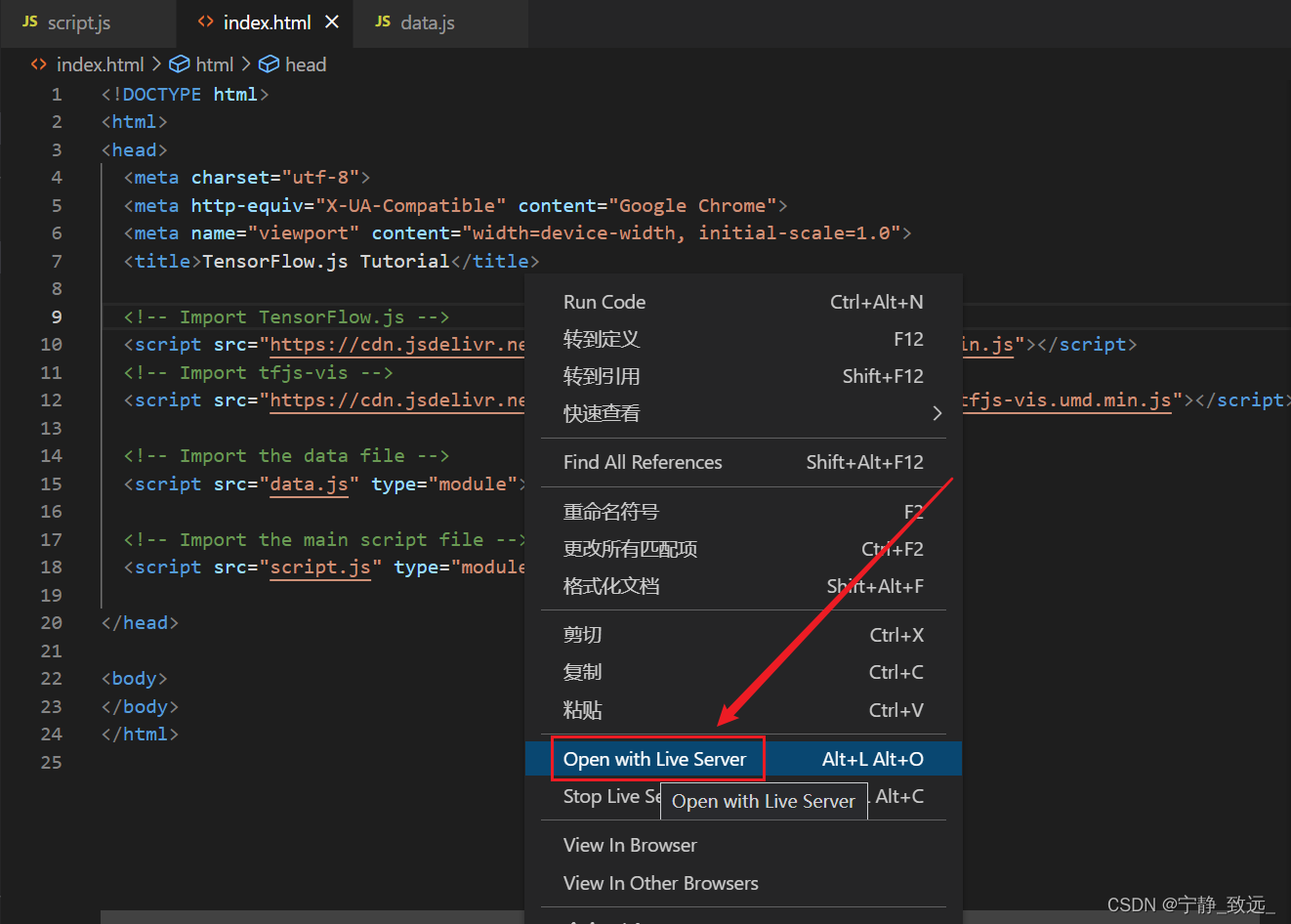This screenshot has height=924, width=1291.
Task: Select 格式化文档 menu entry
Action: tap(743, 586)
